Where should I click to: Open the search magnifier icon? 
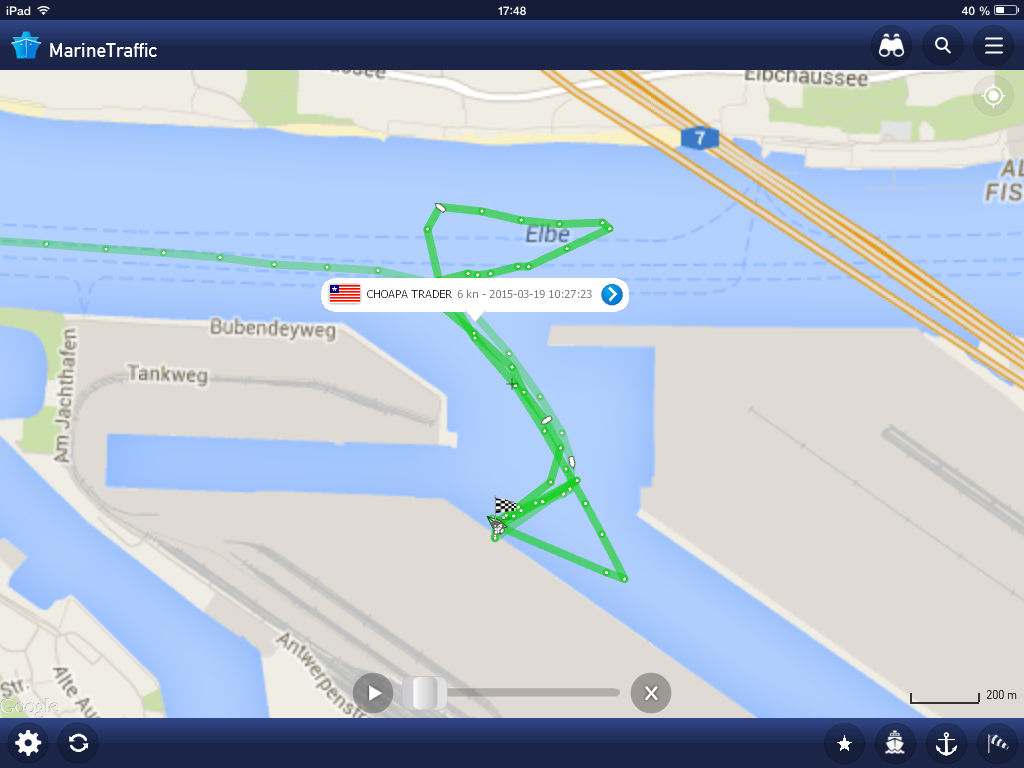click(x=942, y=46)
